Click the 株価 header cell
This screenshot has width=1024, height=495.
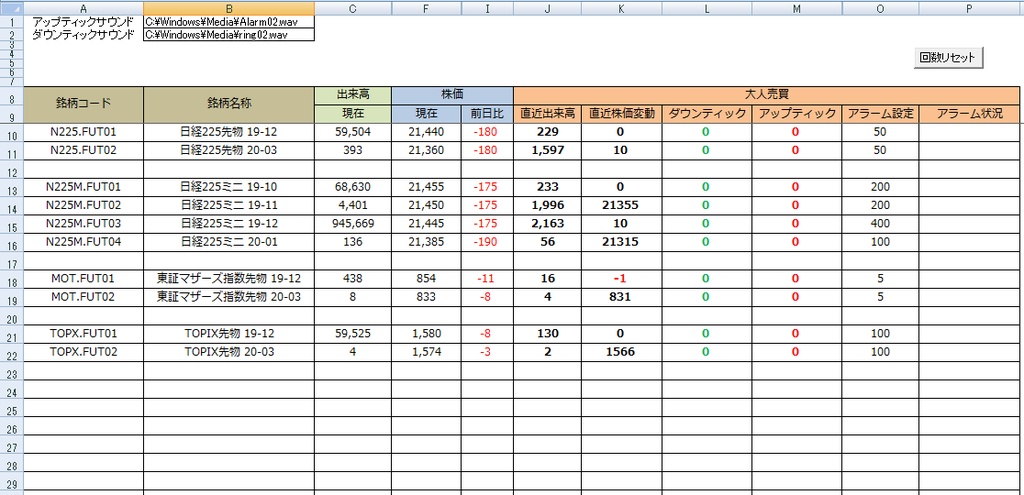(453, 95)
